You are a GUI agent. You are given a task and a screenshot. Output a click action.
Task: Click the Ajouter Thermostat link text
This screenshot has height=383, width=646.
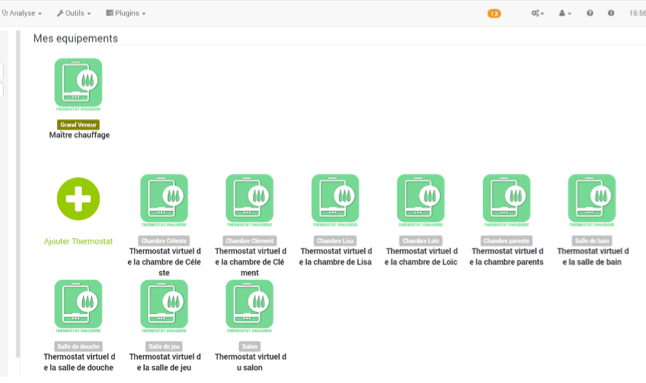[78, 241]
